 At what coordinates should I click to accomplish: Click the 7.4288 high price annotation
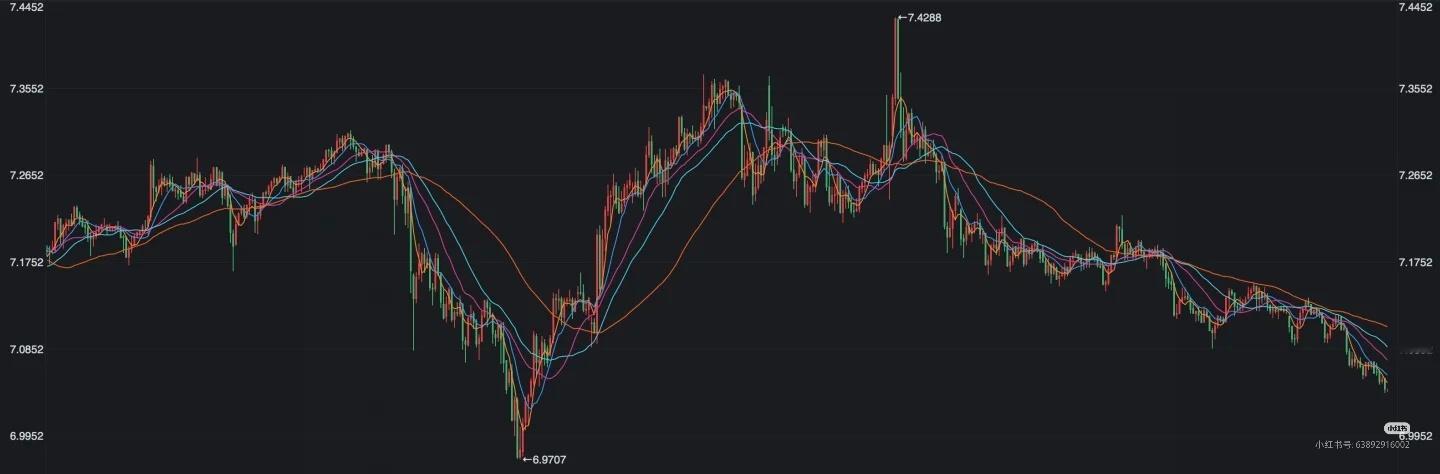pos(920,18)
